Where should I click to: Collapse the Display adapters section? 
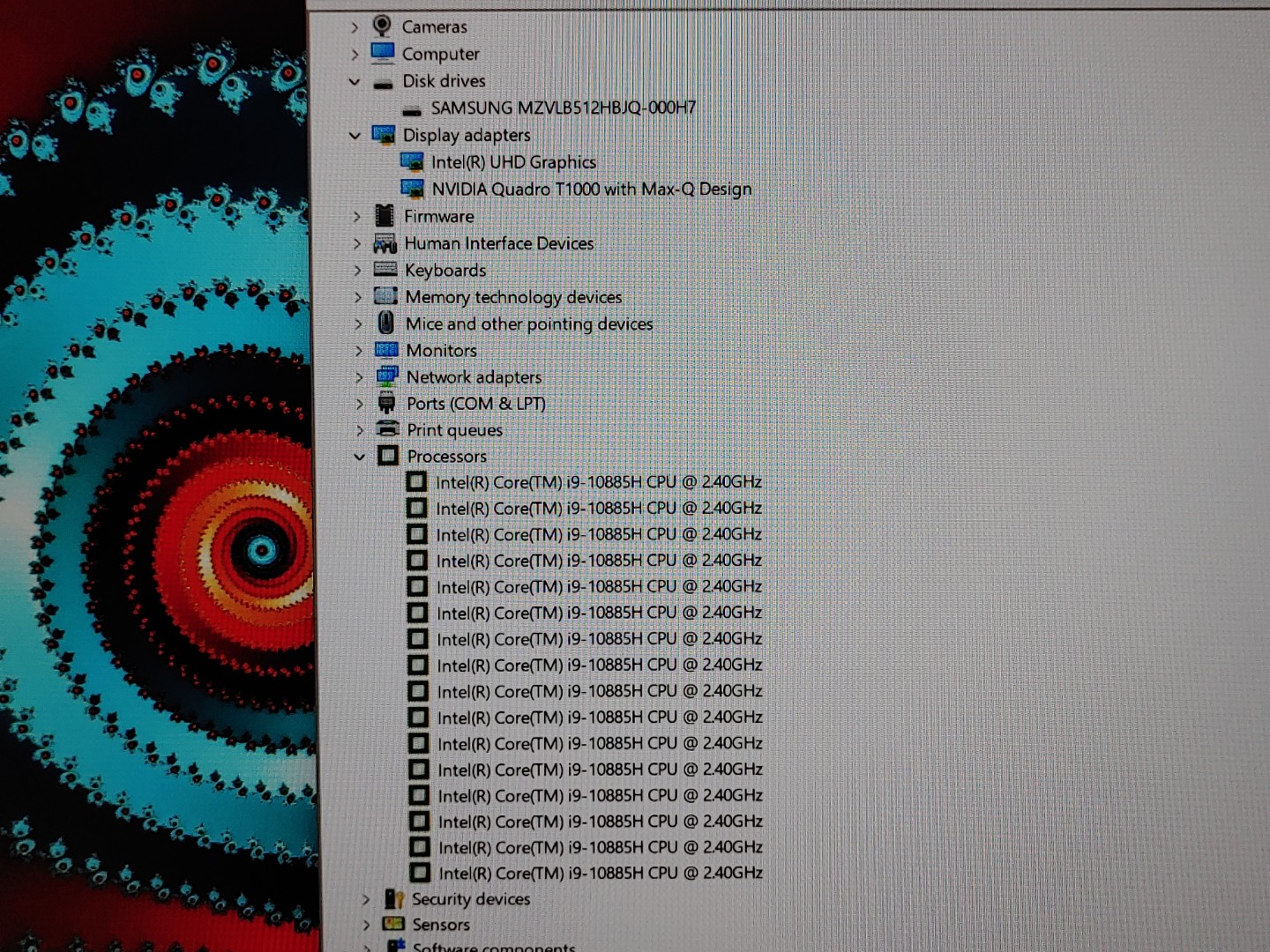(x=355, y=136)
